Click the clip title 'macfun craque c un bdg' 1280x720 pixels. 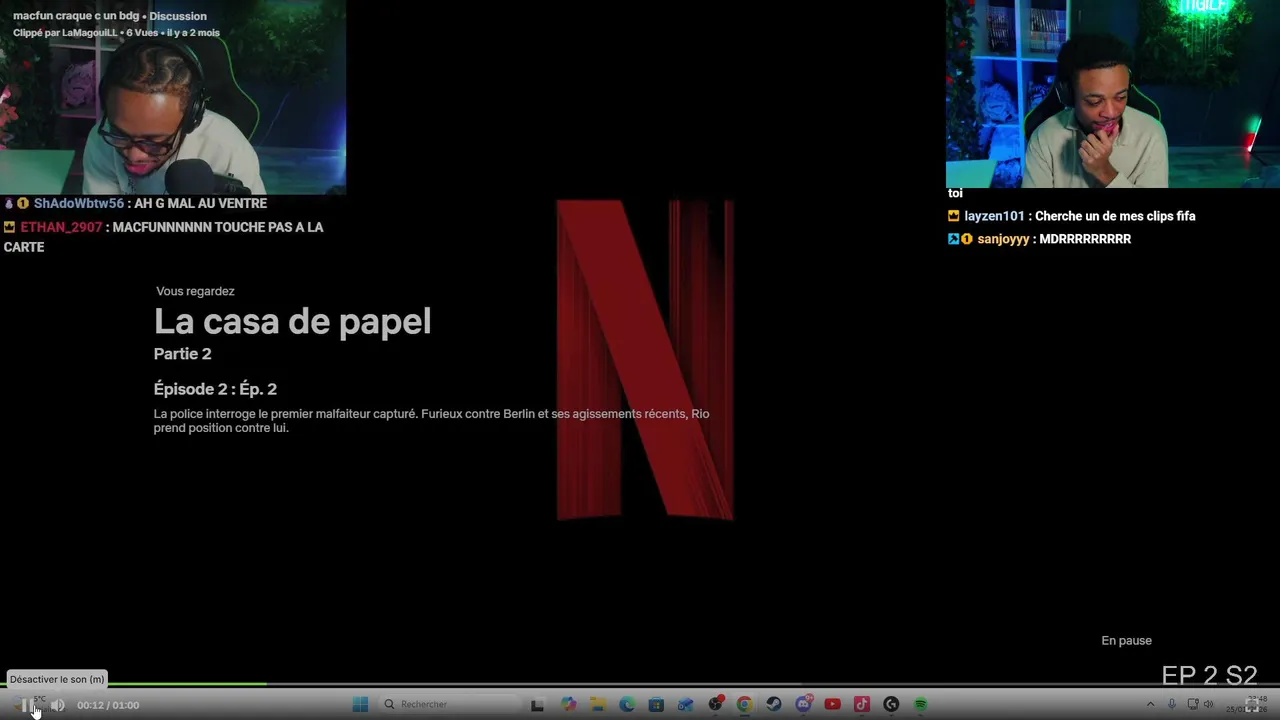tap(77, 16)
